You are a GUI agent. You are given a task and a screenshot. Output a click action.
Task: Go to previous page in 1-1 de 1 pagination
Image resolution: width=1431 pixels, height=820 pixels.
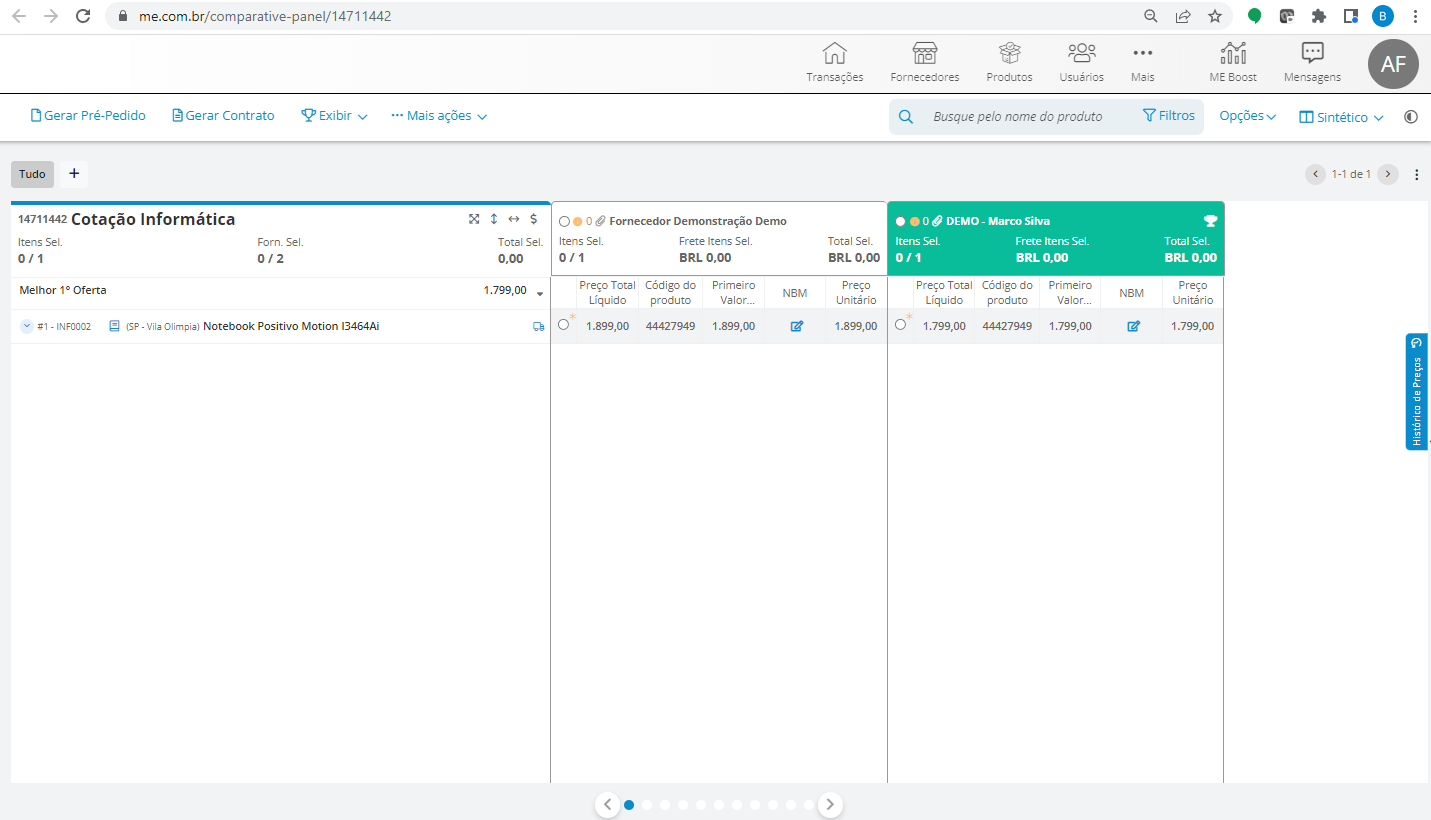[1316, 174]
